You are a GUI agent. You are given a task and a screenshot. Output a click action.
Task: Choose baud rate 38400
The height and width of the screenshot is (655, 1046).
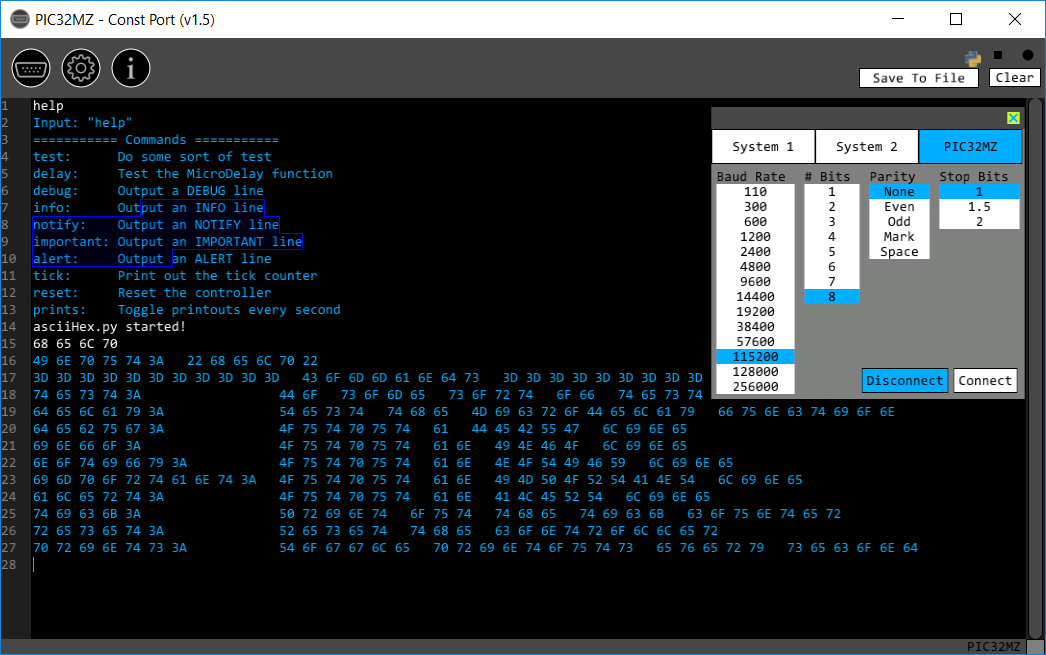[755, 327]
